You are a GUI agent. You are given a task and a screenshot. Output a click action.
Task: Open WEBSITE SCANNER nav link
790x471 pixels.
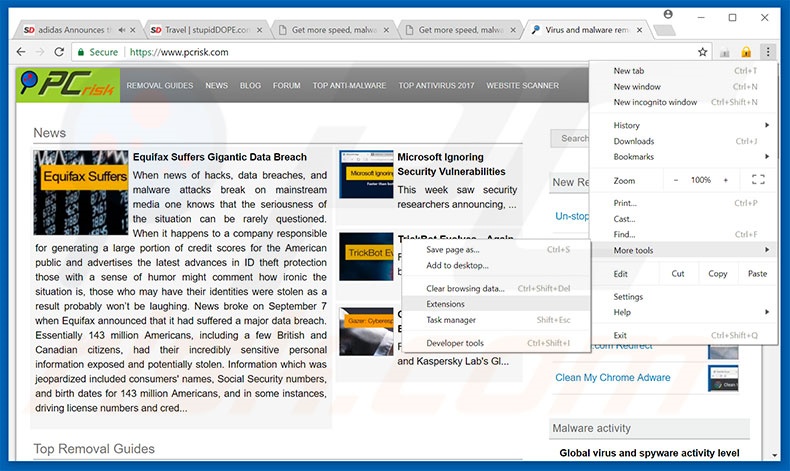(x=522, y=86)
